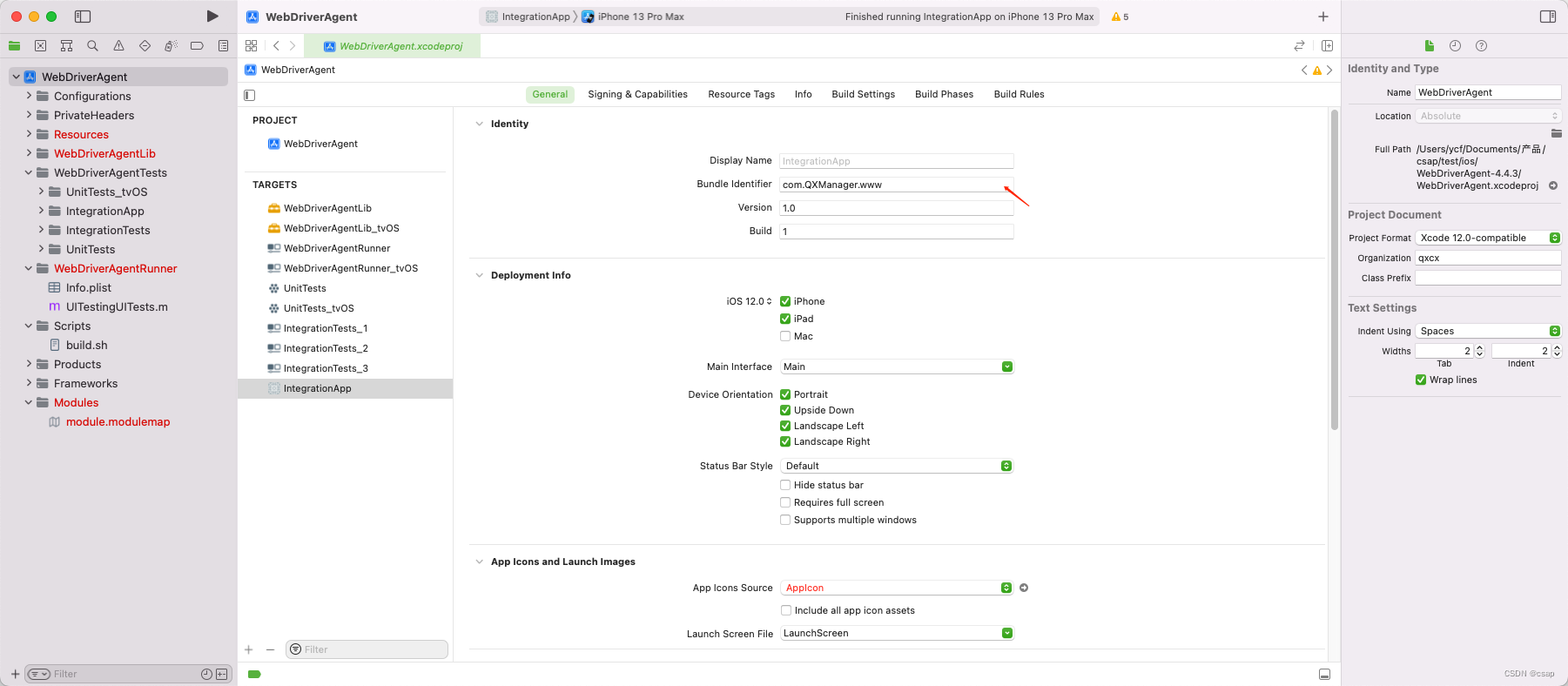Enable code review with arrows icon
1568x686 pixels.
pos(1299,45)
